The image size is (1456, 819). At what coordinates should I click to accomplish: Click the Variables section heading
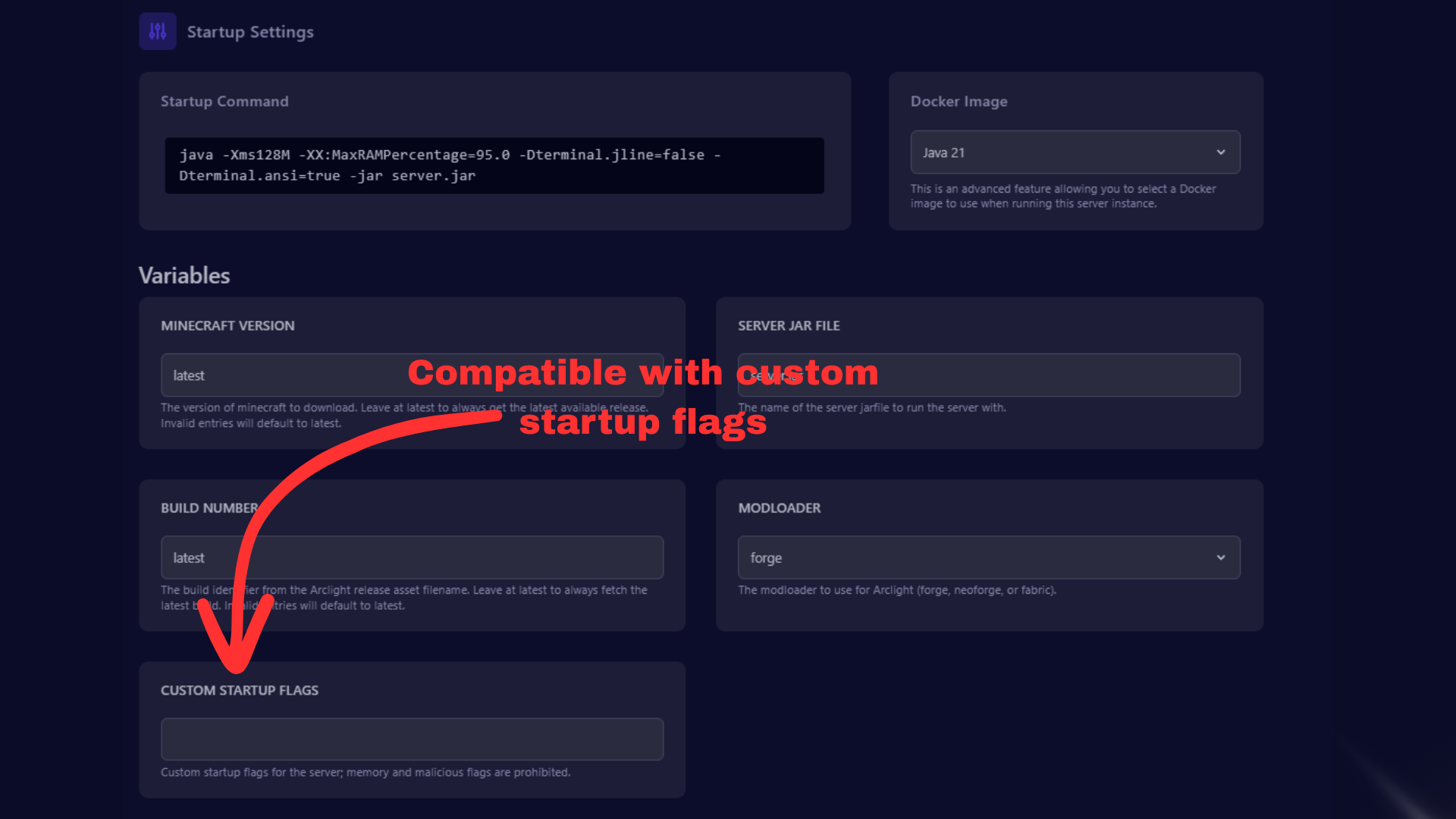[x=184, y=275]
